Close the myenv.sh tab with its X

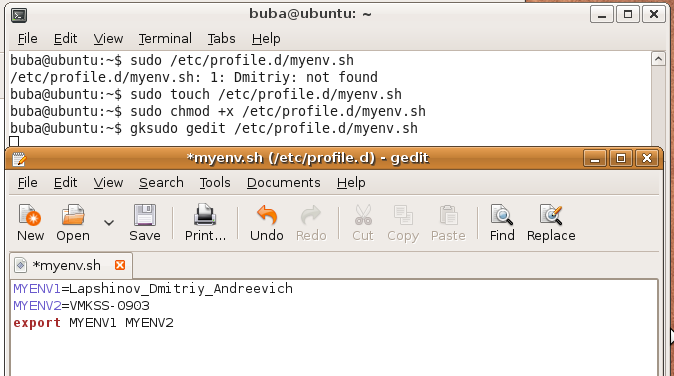[120, 265]
